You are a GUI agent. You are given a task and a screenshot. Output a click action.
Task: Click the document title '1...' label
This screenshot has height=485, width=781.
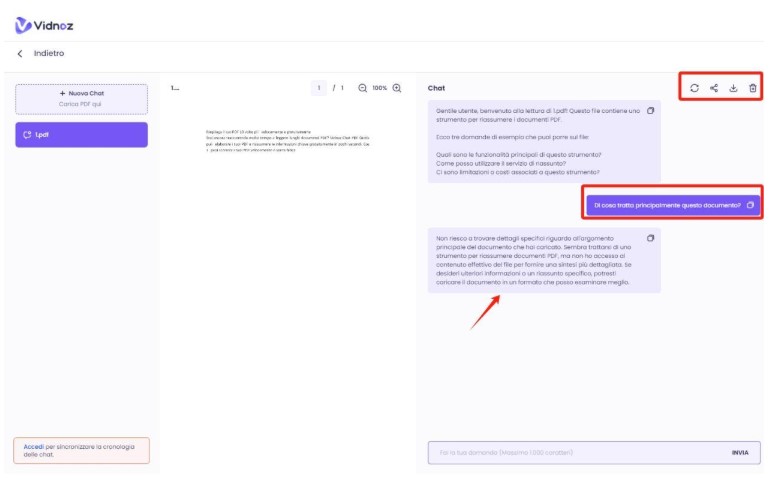[175, 88]
